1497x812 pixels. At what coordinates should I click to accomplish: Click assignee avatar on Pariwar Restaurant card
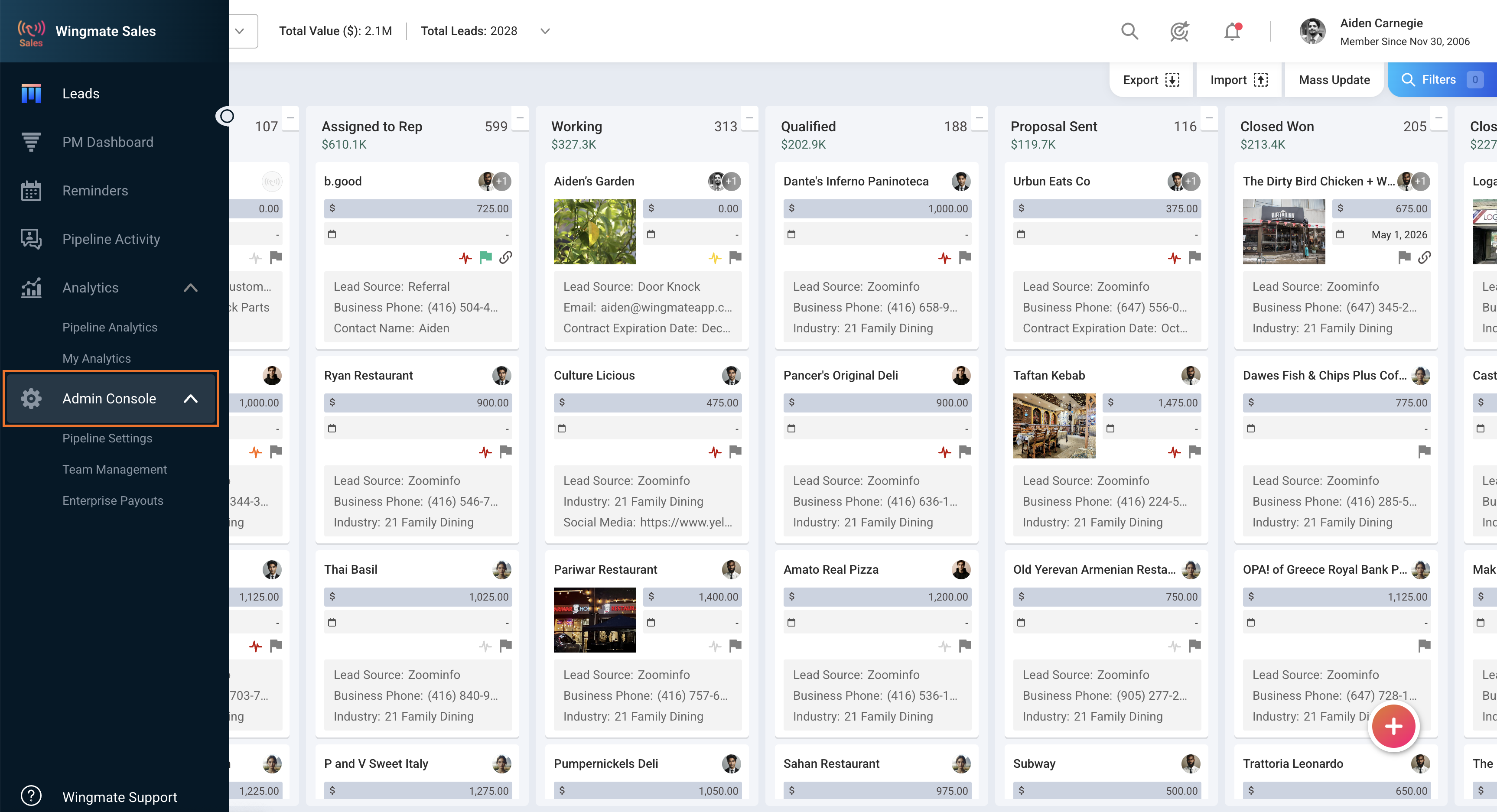click(x=731, y=569)
